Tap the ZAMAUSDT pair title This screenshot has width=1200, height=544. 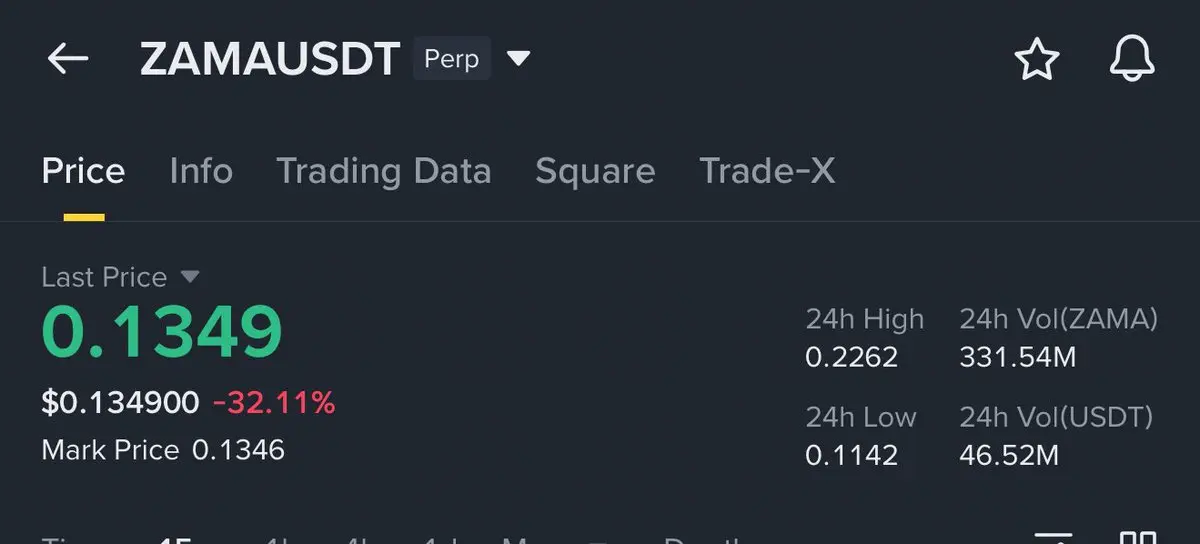pyautogui.click(x=270, y=60)
